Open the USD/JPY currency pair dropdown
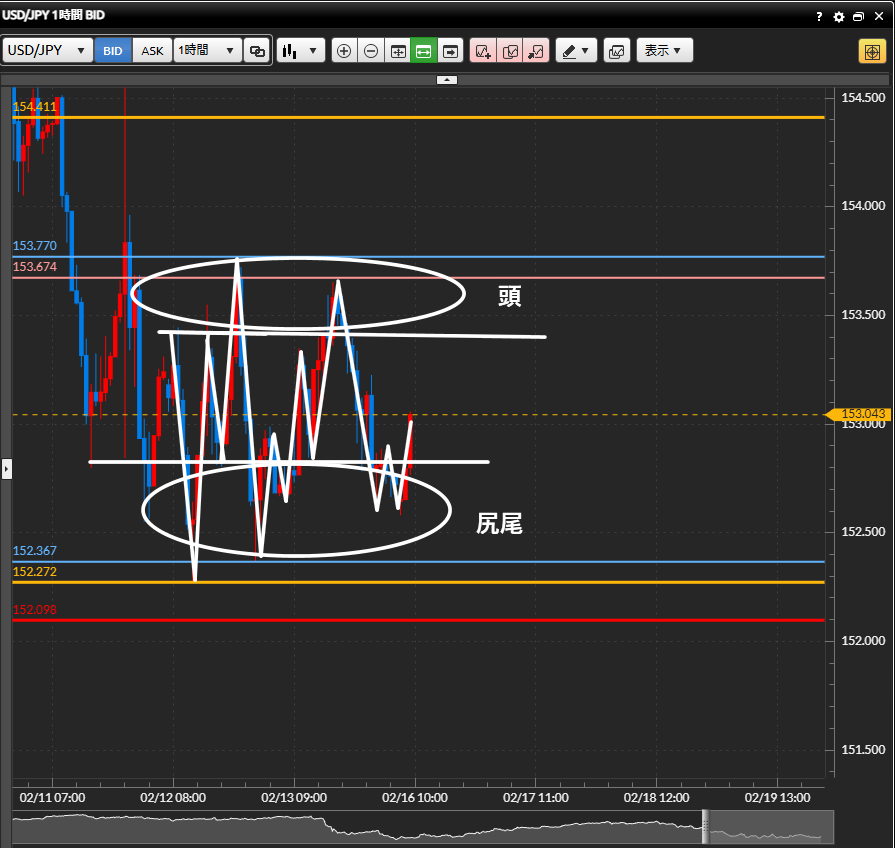 [x=47, y=51]
